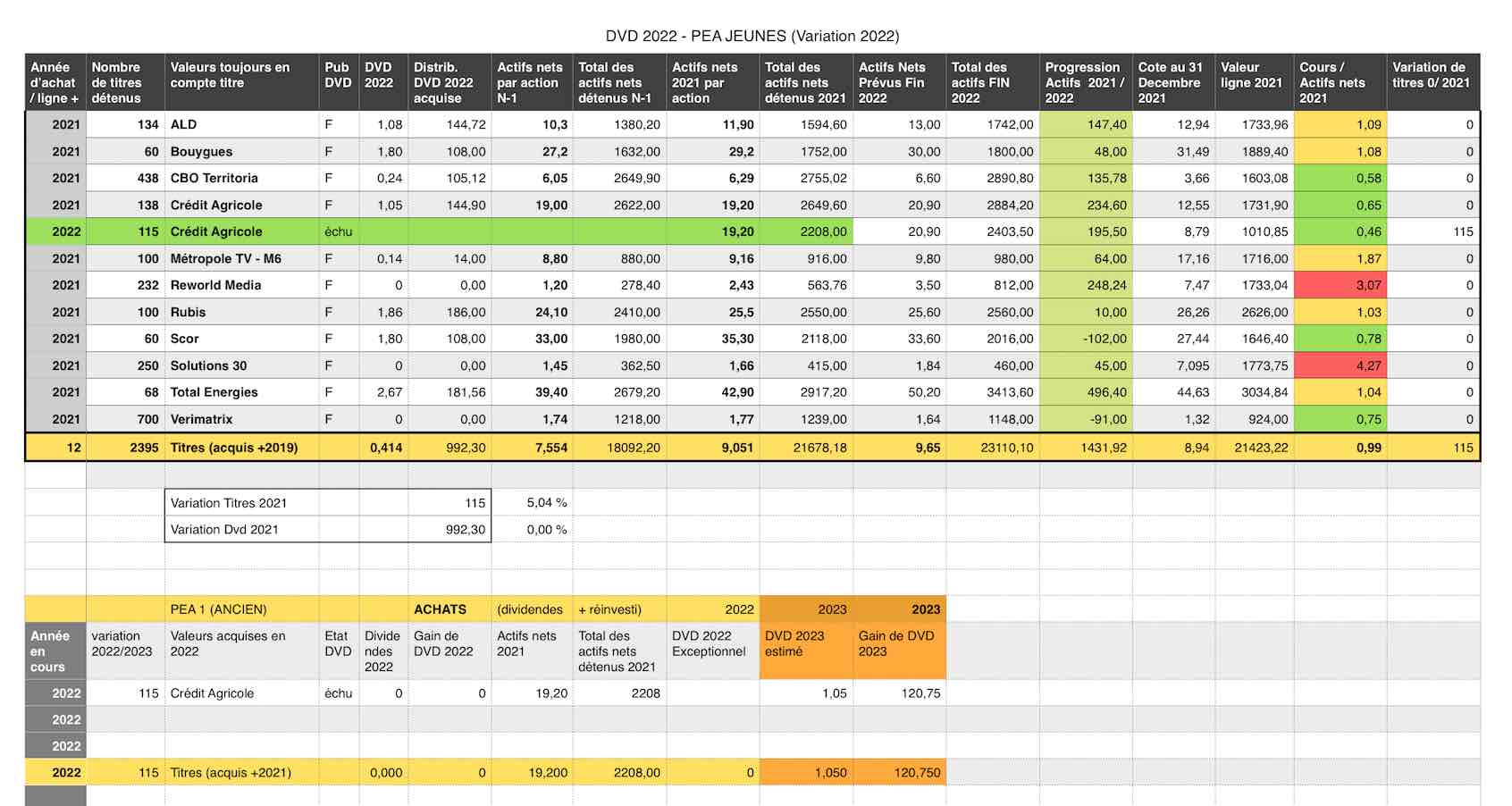
Task: Click the title count '700' for Verimatrix
Action: tap(125, 419)
